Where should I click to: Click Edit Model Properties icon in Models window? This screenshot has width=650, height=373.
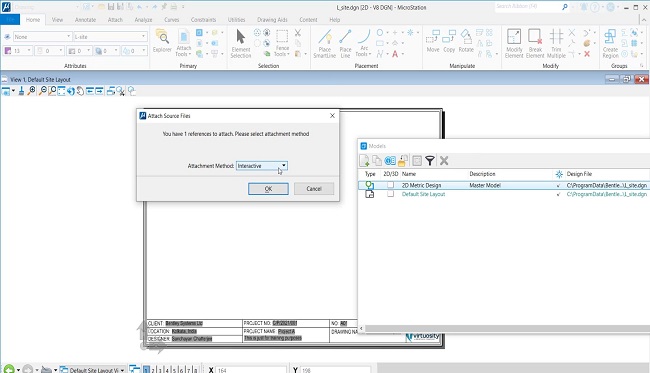coord(390,160)
